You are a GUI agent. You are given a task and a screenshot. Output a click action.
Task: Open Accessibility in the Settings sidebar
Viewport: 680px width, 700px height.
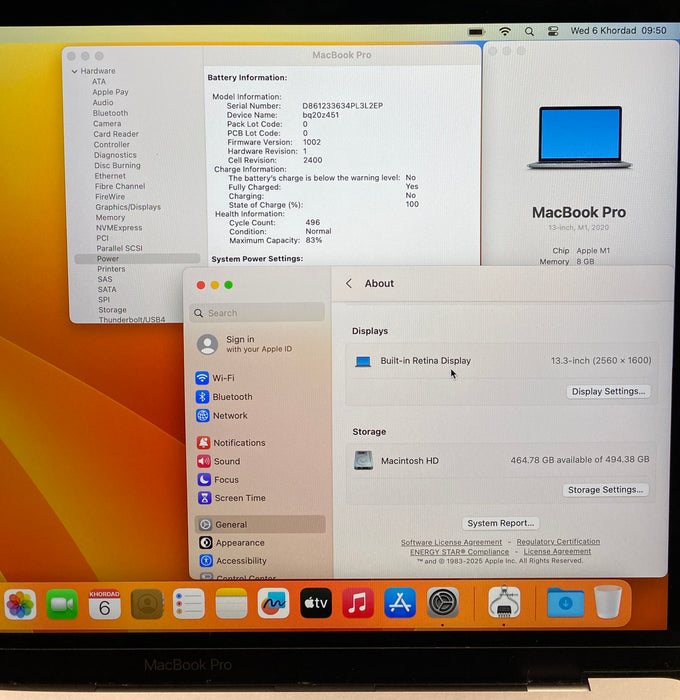click(260, 561)
